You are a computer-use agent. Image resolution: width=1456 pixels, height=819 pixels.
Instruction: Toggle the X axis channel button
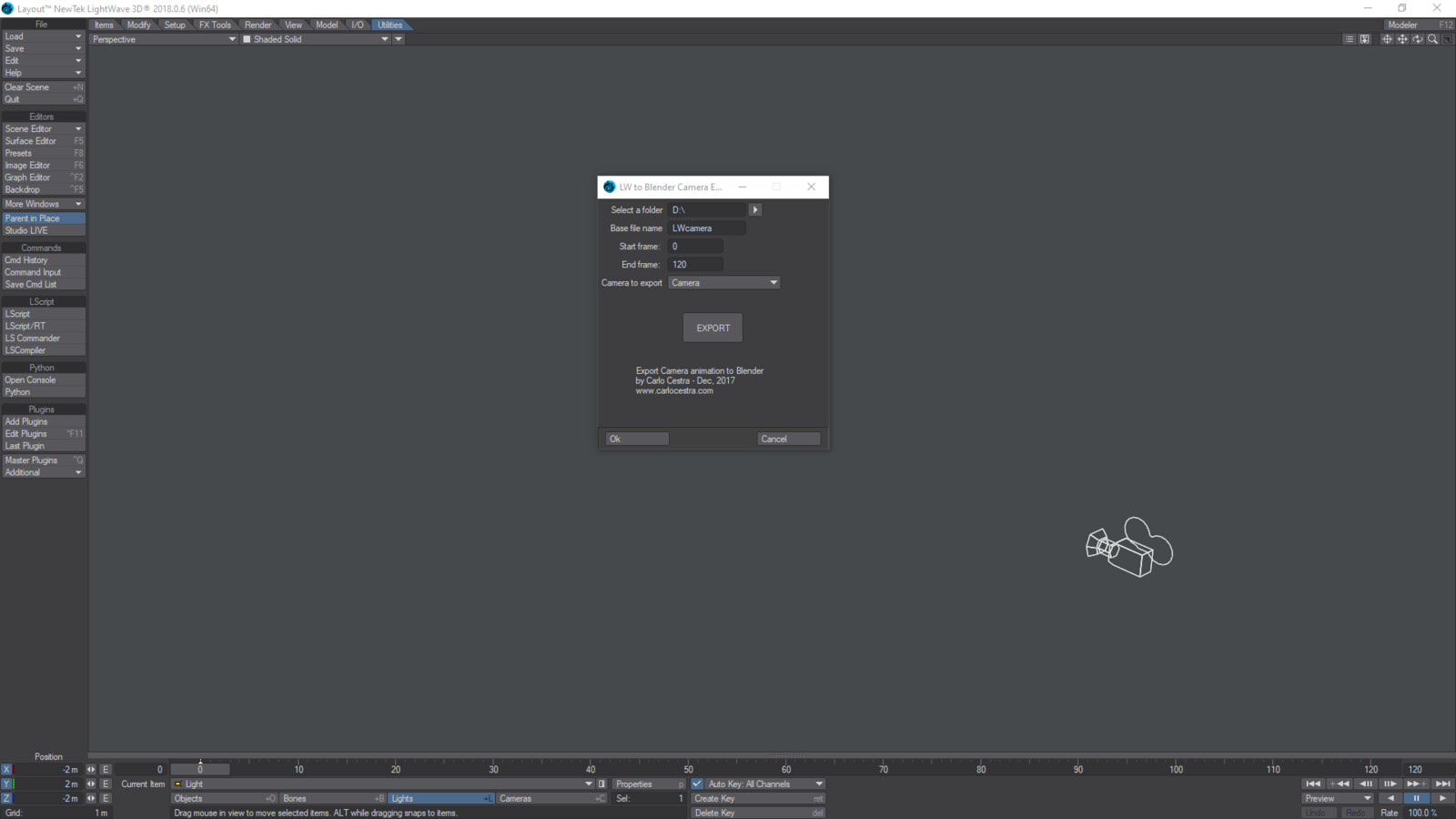pyautogui.click(x=6, y=769)
